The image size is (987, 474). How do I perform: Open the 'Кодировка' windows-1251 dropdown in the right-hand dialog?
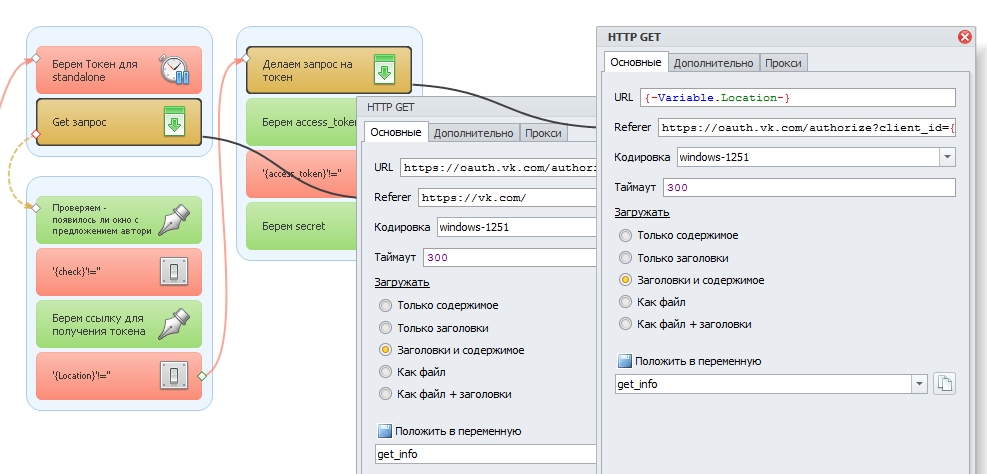(946, 157)
